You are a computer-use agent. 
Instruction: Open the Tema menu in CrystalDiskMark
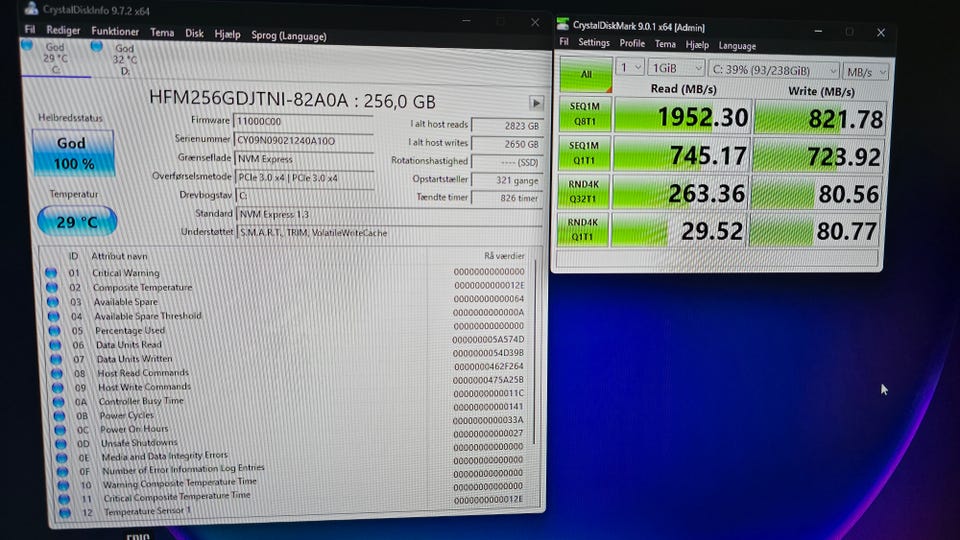click(665, 44)
